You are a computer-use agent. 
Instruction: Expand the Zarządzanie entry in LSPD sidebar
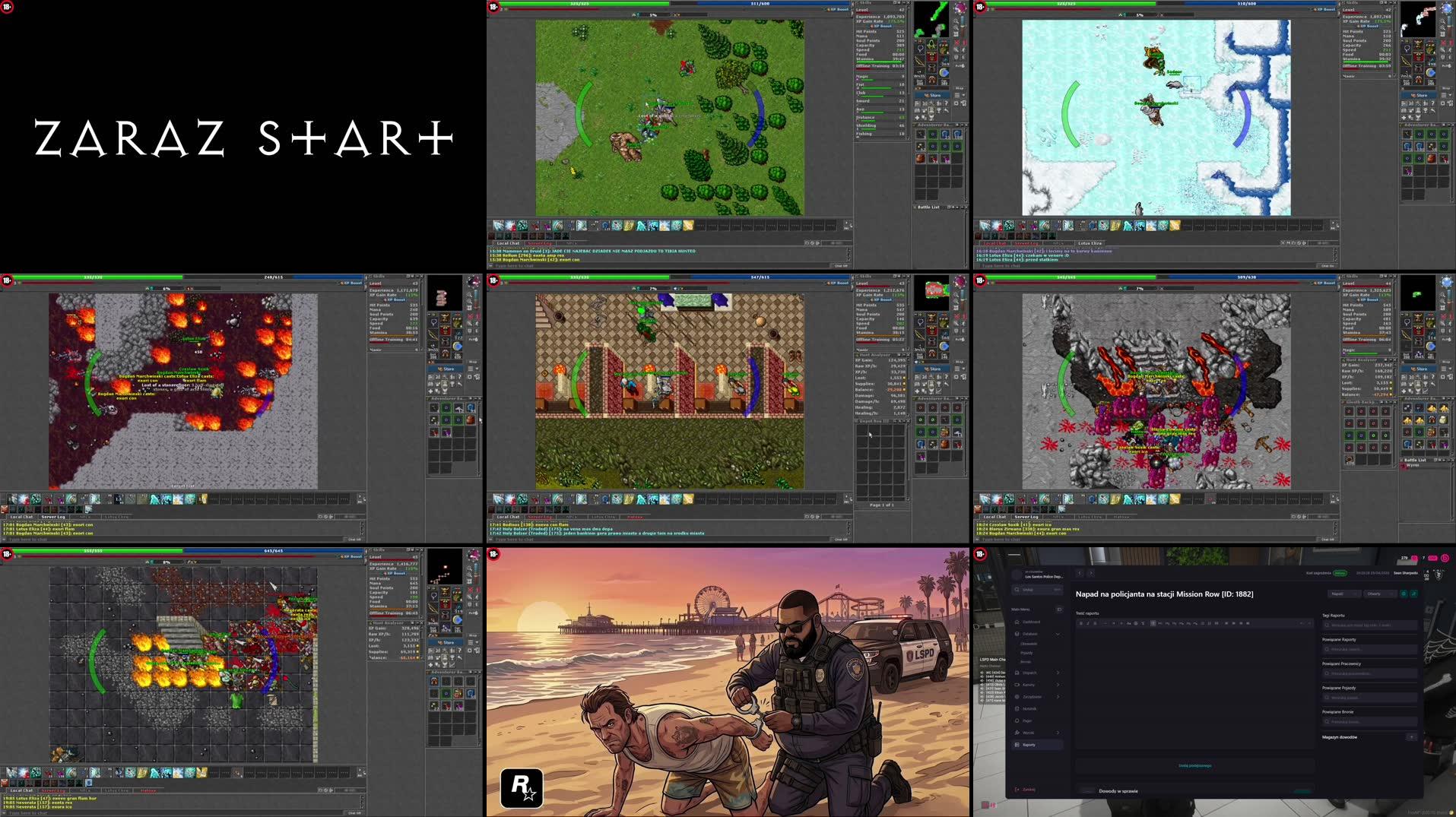tap(1037, 697)
